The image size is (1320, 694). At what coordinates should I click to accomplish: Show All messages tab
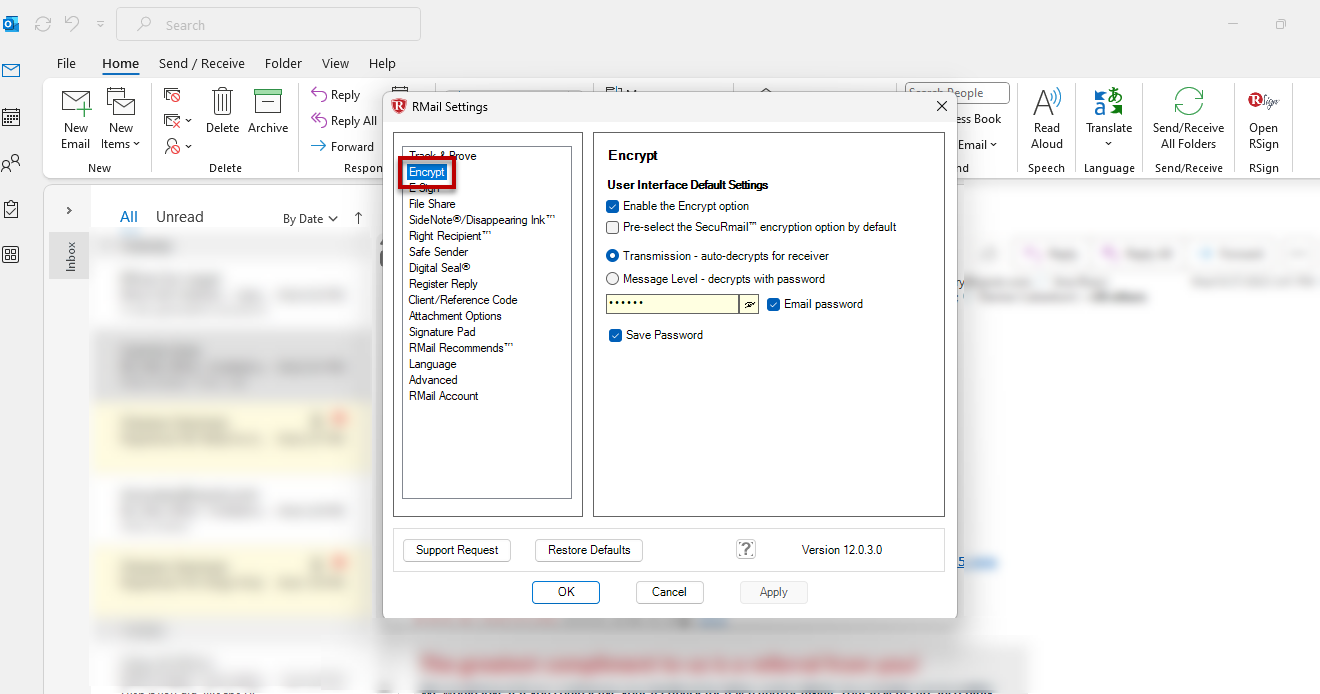pos(129,217)
